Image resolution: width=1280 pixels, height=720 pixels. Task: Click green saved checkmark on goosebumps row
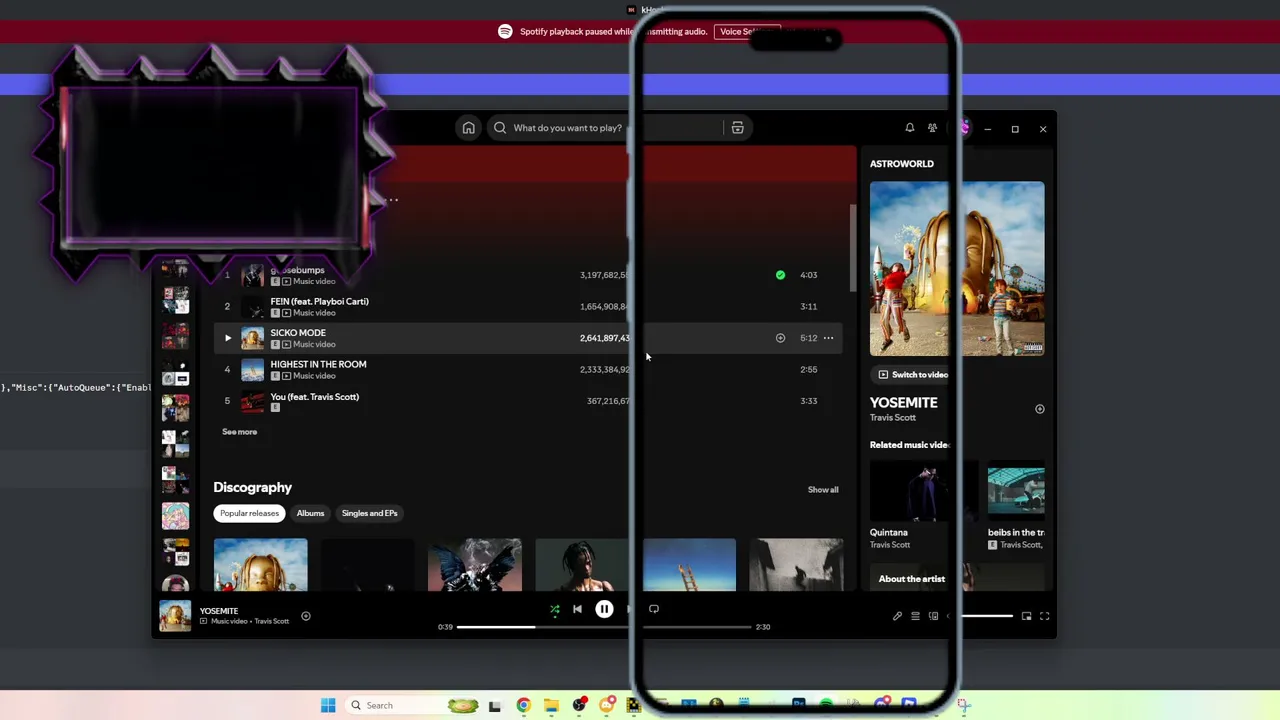[x=780, y=275]
